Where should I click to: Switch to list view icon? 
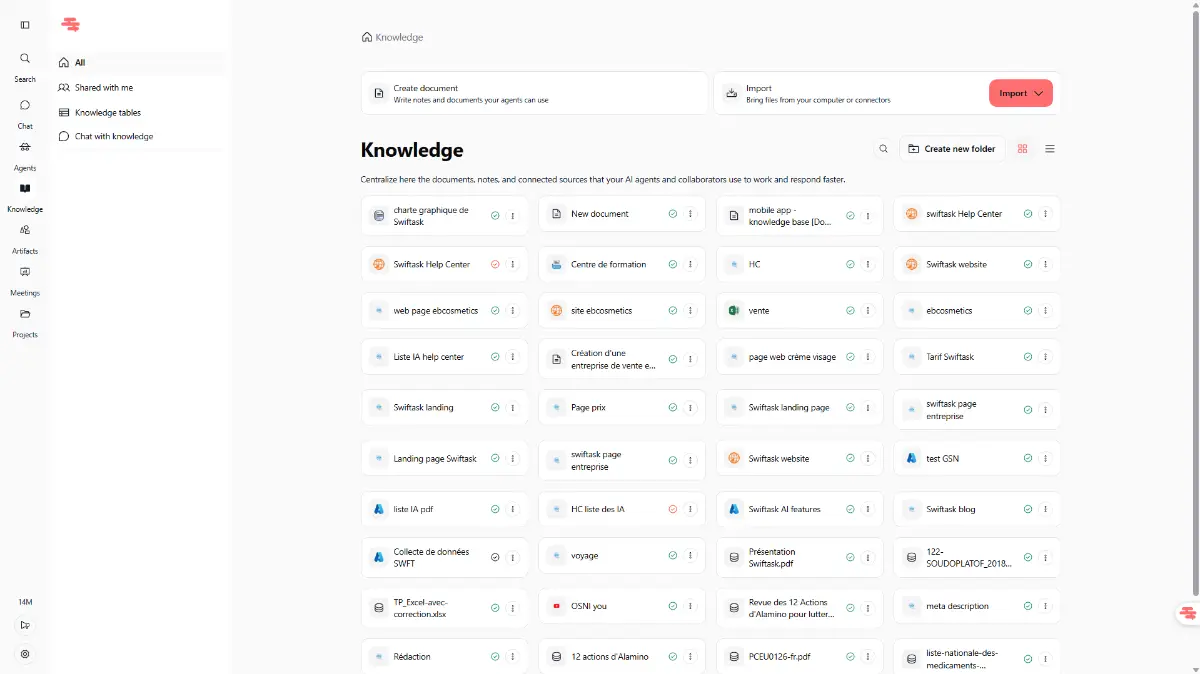pos(1050,149)
